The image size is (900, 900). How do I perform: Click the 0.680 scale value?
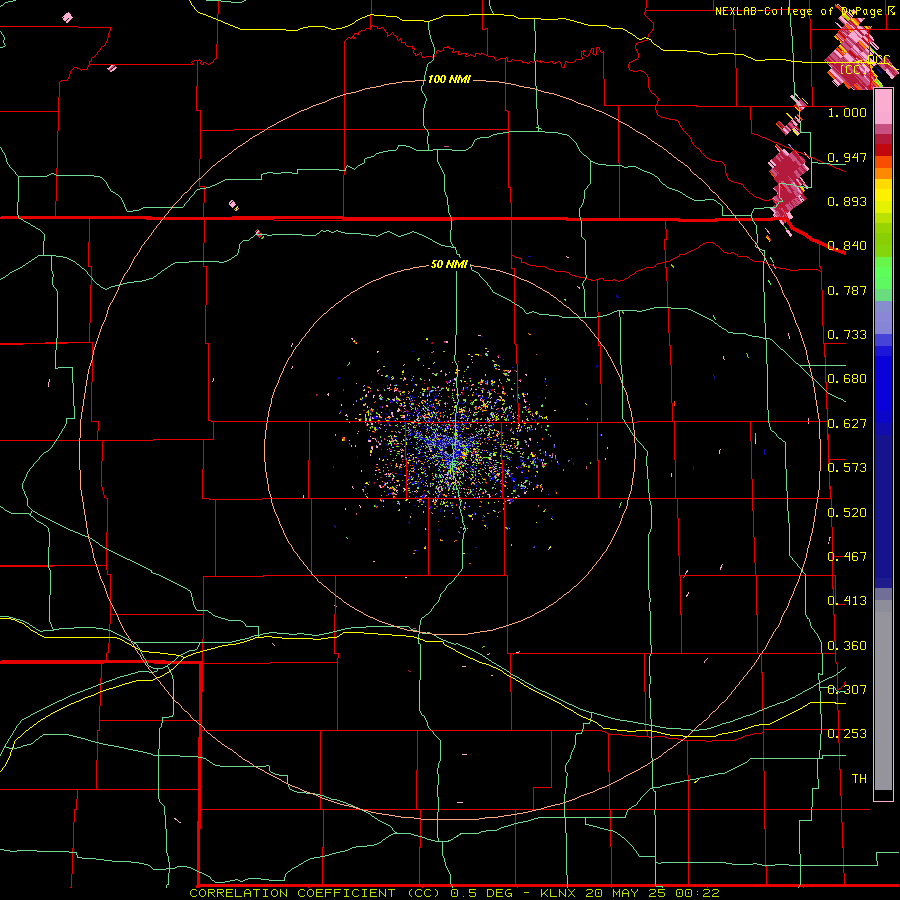point(847,379)
